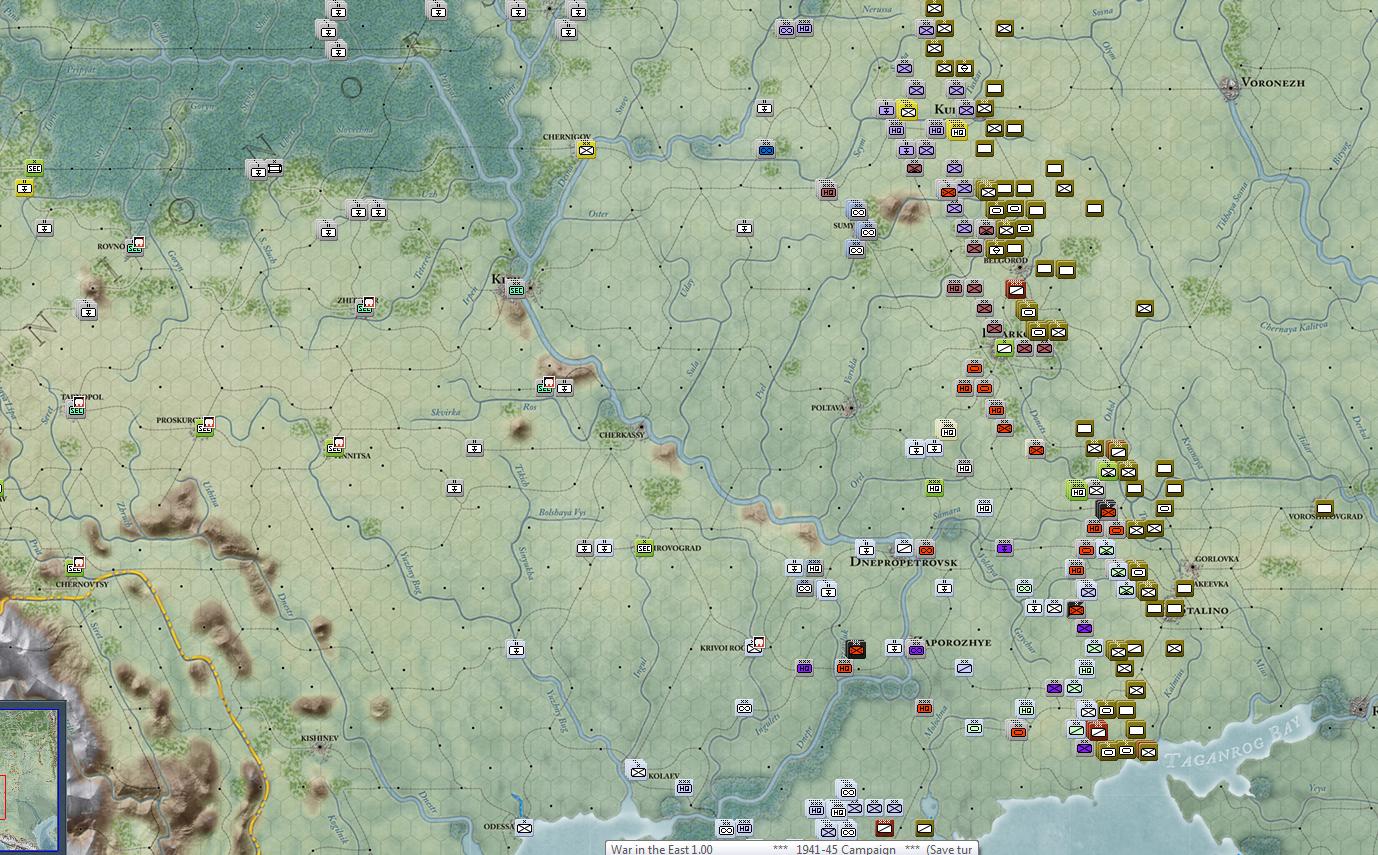Click the grey counter midway between Dnepropetrovsk and Zaporozhye

(944, 588)
